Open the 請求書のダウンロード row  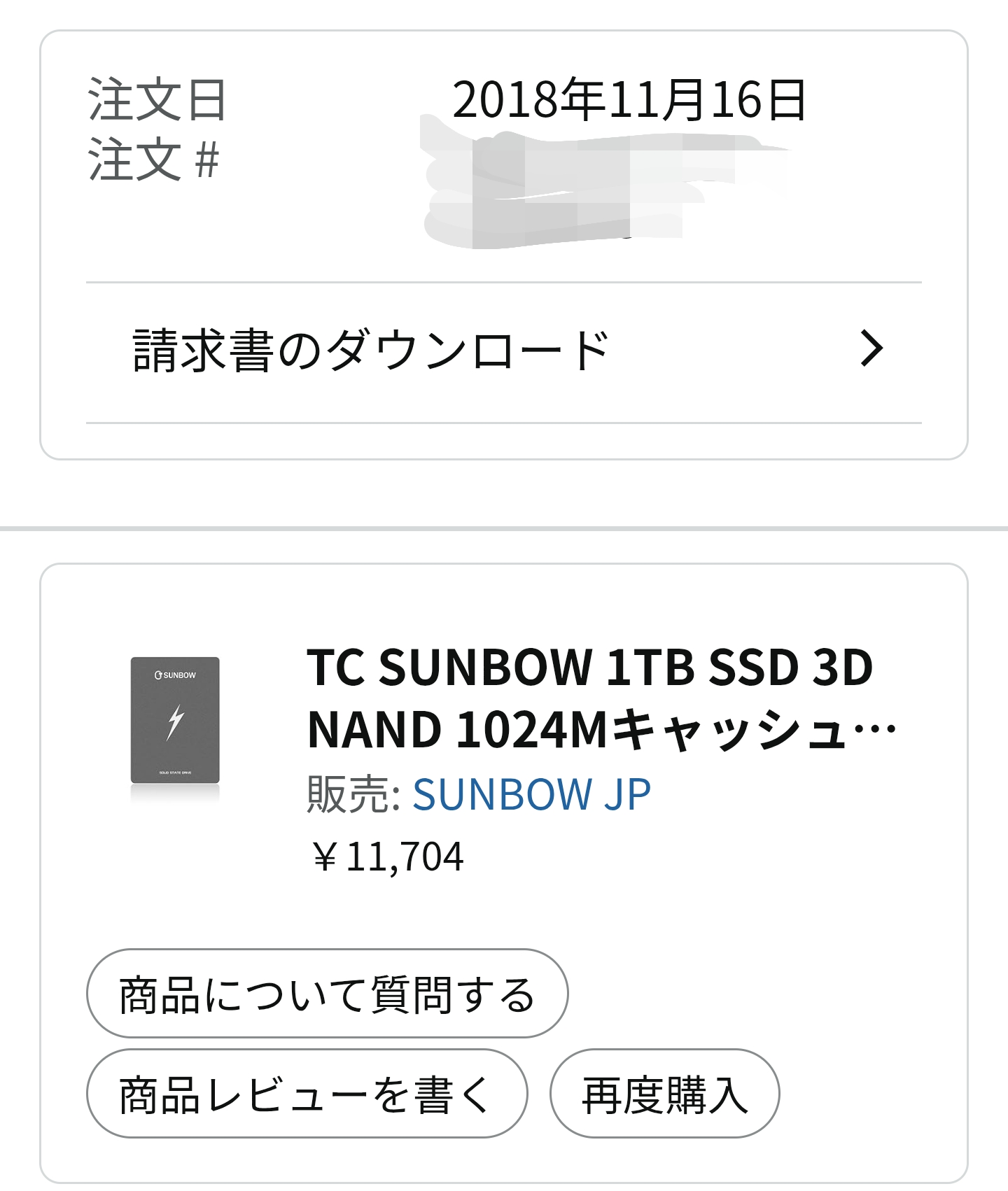point(371,350)
